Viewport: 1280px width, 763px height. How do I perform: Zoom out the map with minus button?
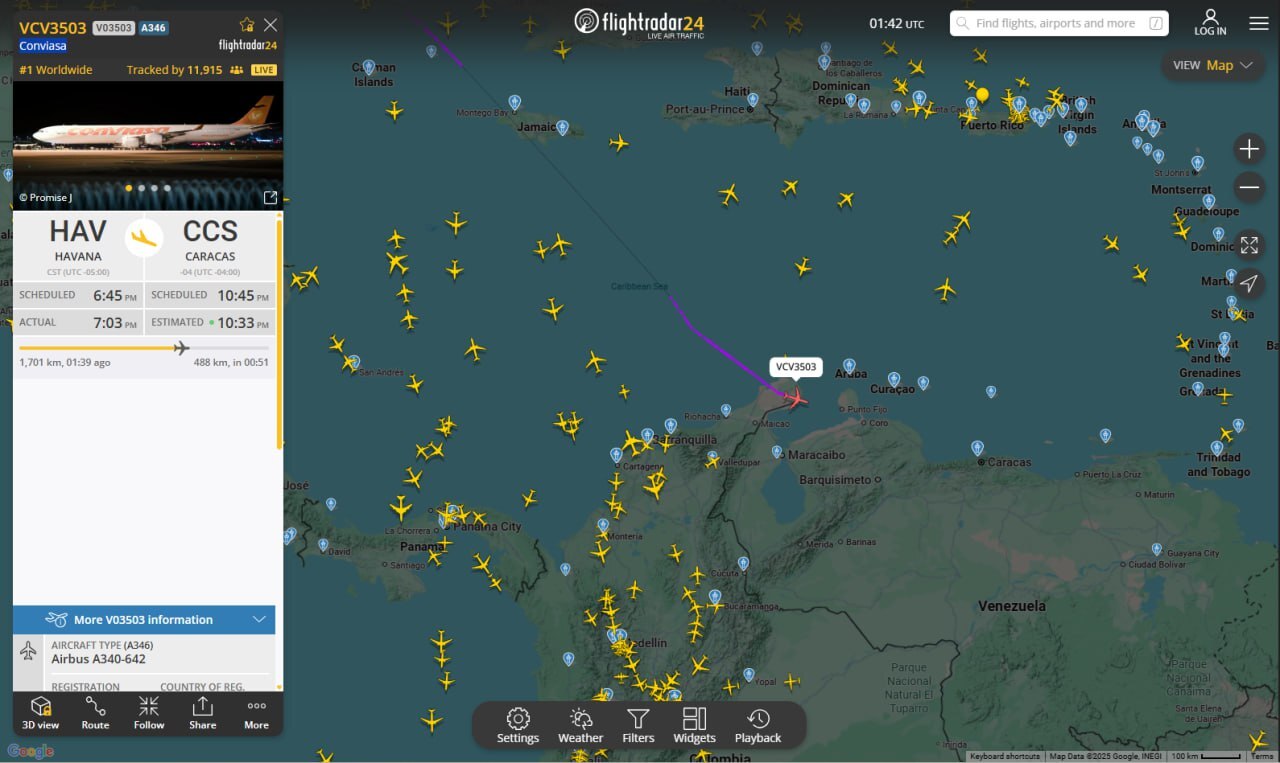[x=1249, y=187]
